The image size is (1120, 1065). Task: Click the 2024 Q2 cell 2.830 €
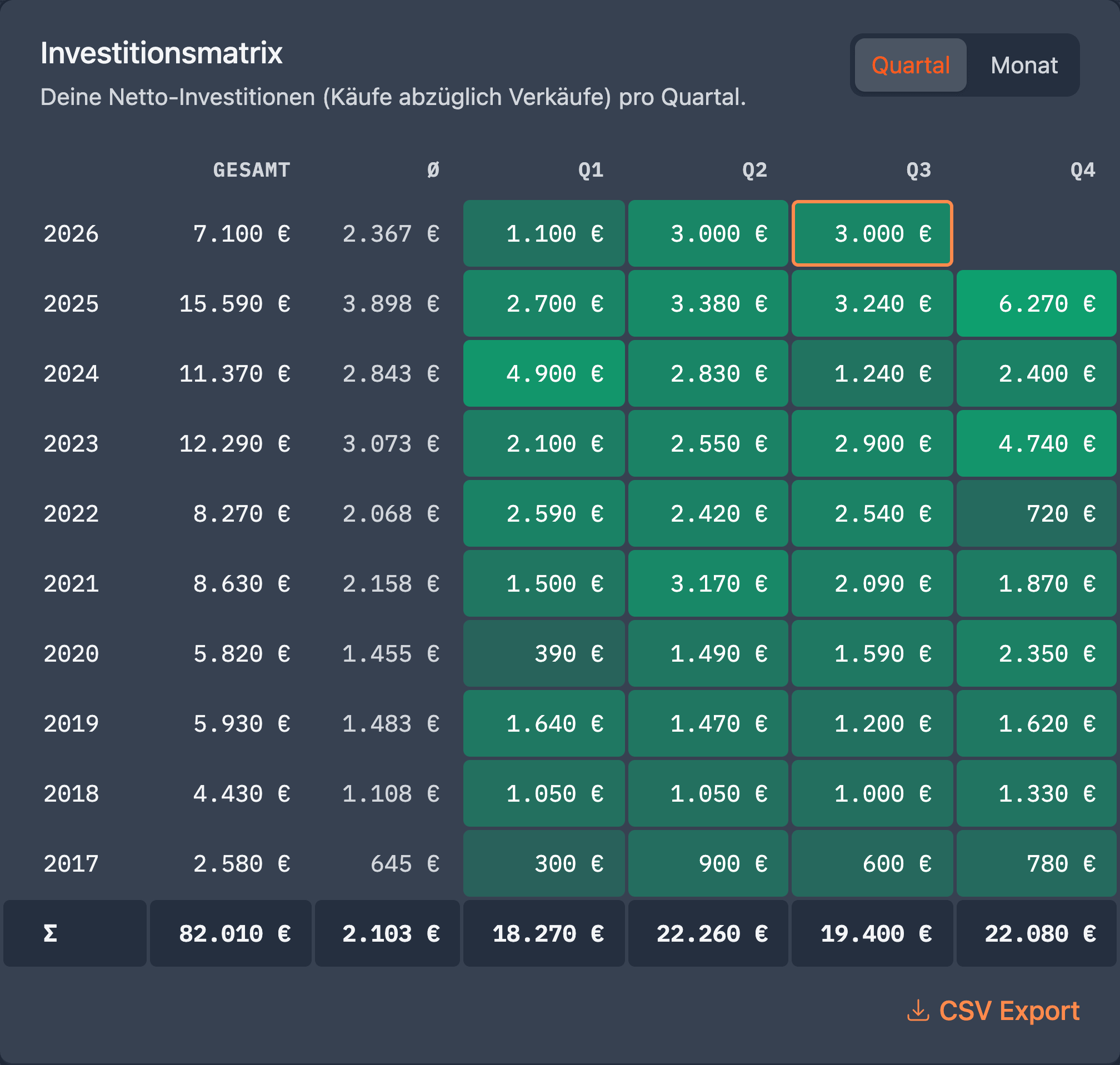point(708,373)
